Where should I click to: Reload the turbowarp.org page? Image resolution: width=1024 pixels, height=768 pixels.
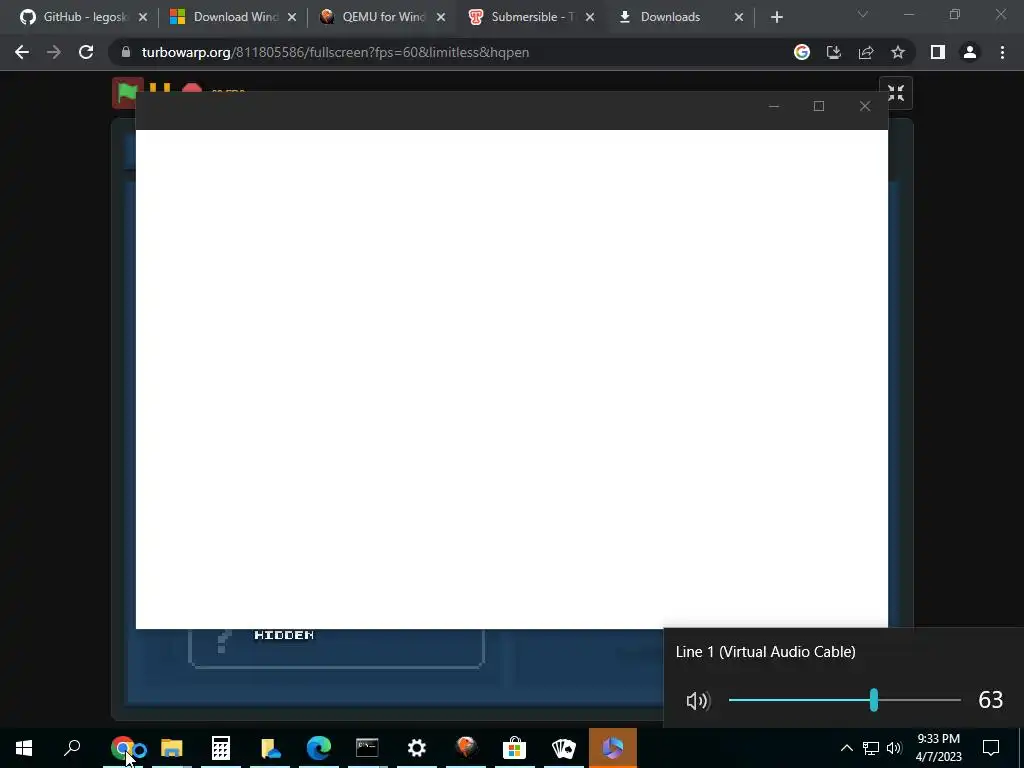coord(86,52)
